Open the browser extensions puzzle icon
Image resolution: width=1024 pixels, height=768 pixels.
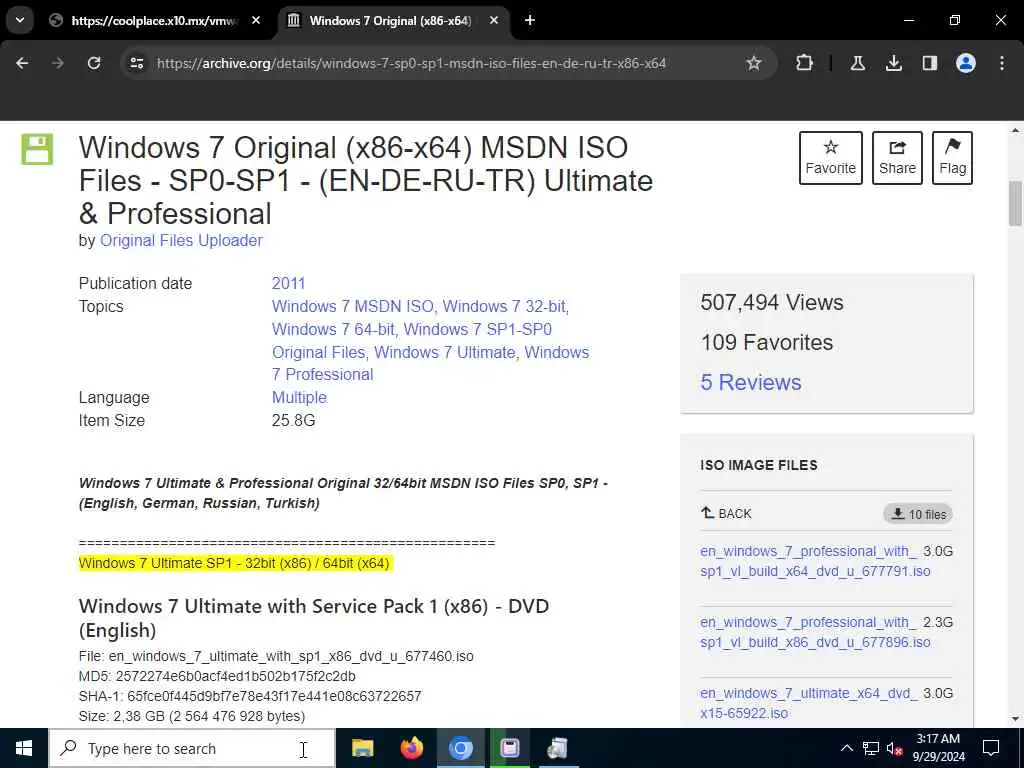[805, 63]
